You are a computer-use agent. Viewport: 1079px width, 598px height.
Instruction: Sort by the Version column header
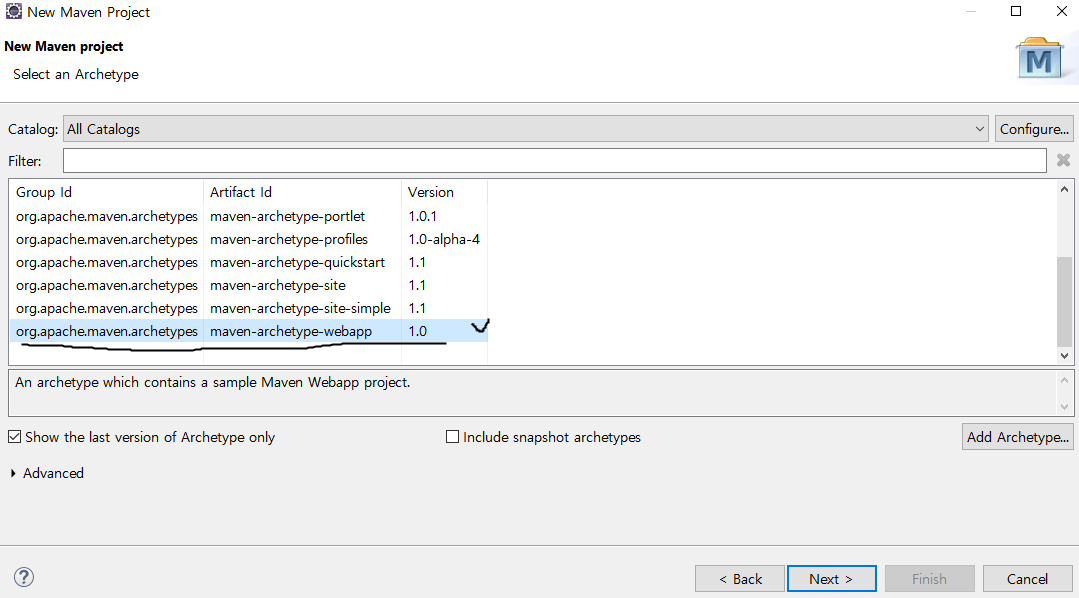coord(444,192)
